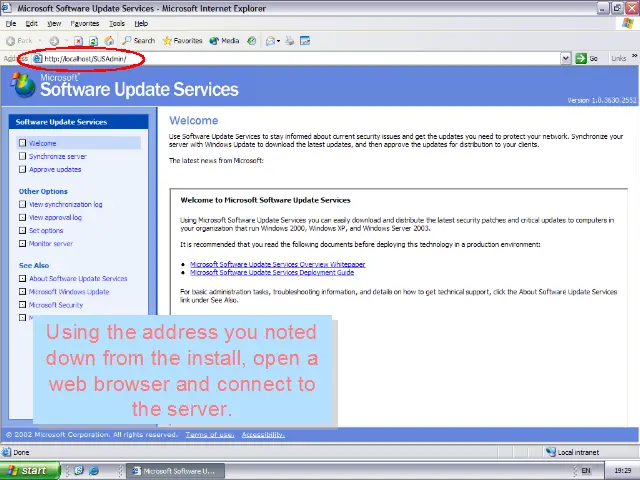640x480 pixels.
Task: Click the Other Options heading
Action: tap(43, 191)
